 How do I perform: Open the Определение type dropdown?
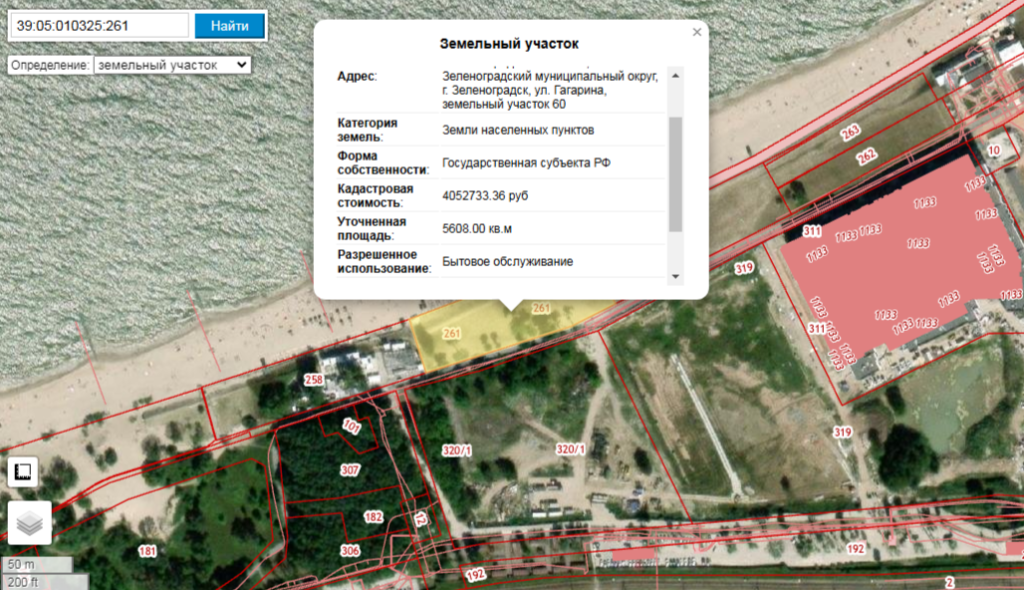(x=171, y=64)
